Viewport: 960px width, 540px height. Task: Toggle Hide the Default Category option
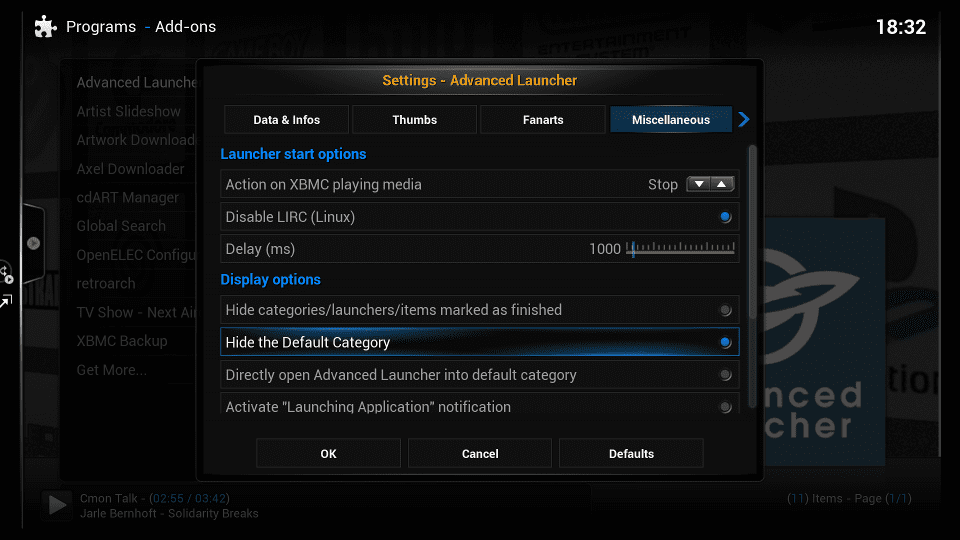pos(726,342)
